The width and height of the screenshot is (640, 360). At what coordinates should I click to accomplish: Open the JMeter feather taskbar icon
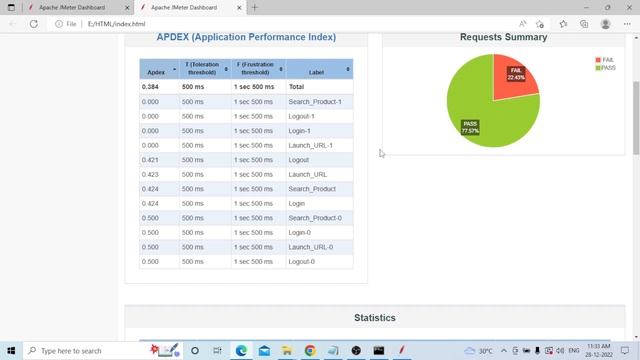coord(402,351)
